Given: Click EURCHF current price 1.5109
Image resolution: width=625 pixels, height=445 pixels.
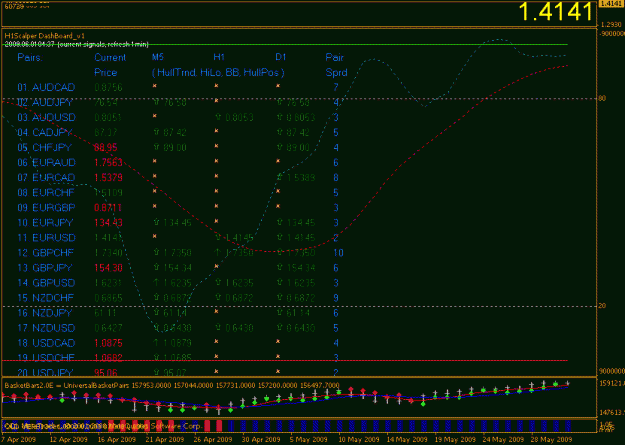Looking at the screenshot, I should (108, 193).
